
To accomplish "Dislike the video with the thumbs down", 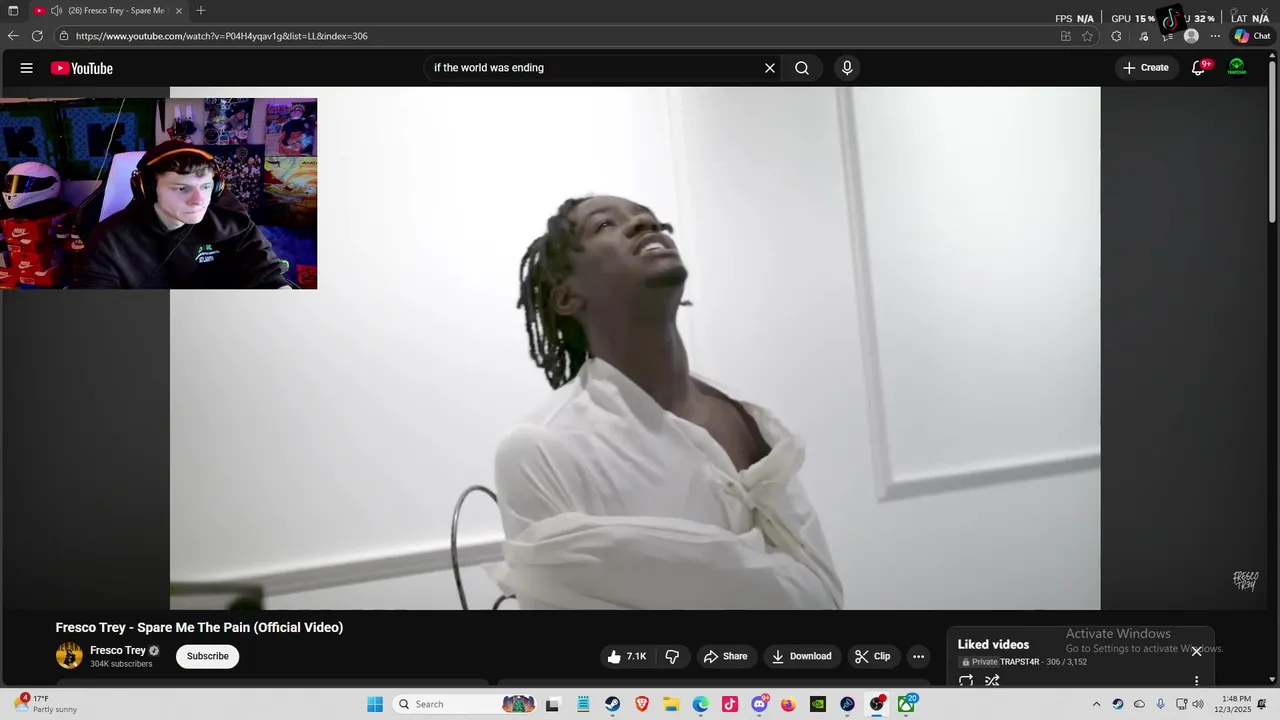I will point(672,656).
